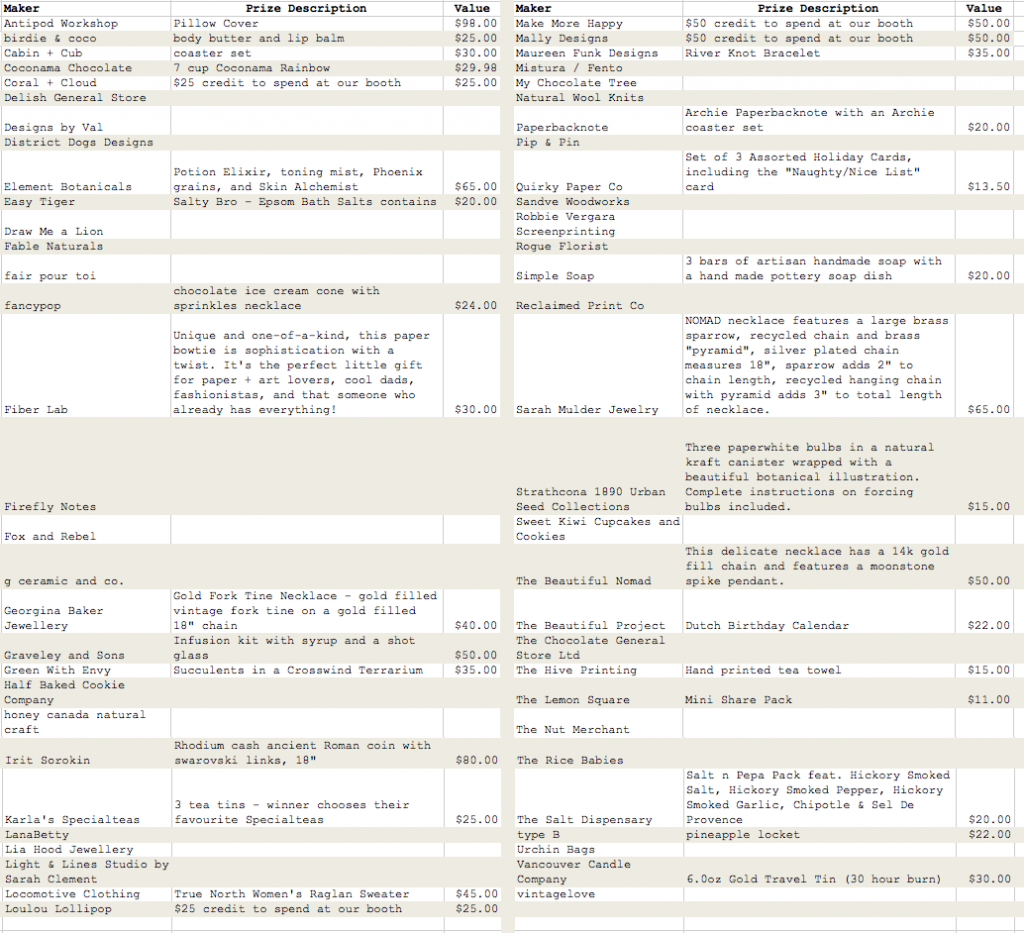Image resolution: width=1024 pixels, height=933 pixels.
Task: Select the 'g ceramic and co.' cell
Action: coord(86,567)
